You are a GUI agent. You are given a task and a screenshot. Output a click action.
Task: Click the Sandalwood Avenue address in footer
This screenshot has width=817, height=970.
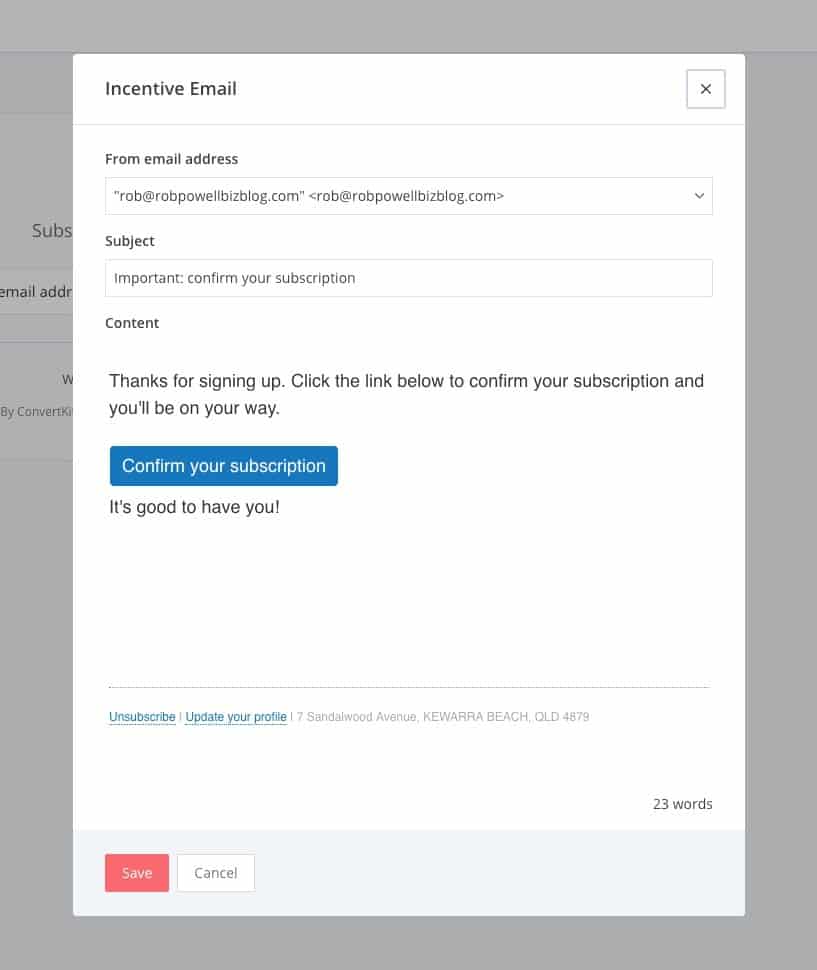click(442, 717)
